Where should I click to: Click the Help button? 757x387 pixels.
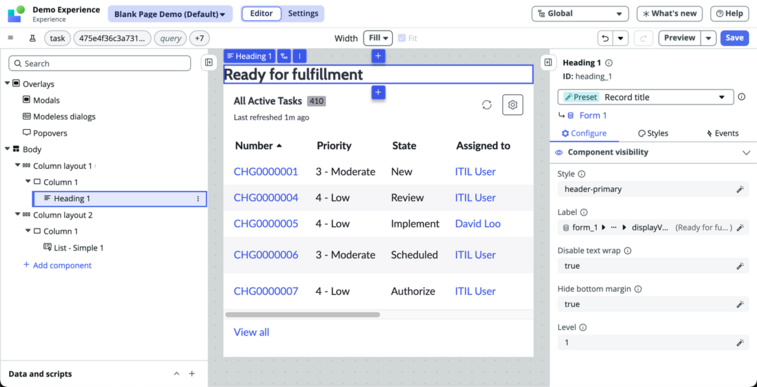point(729,14)
